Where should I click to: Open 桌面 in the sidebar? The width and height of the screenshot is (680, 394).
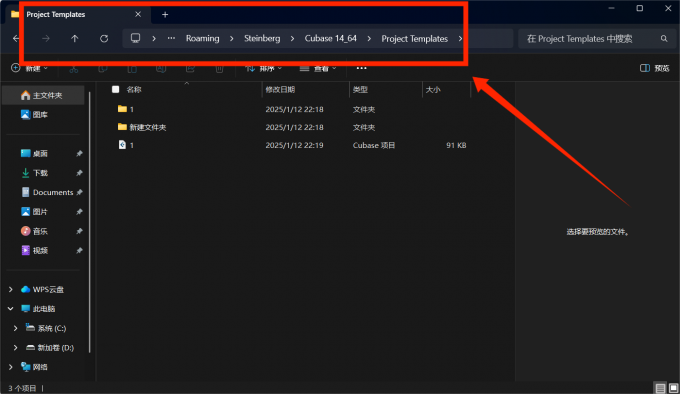[34, 153]
